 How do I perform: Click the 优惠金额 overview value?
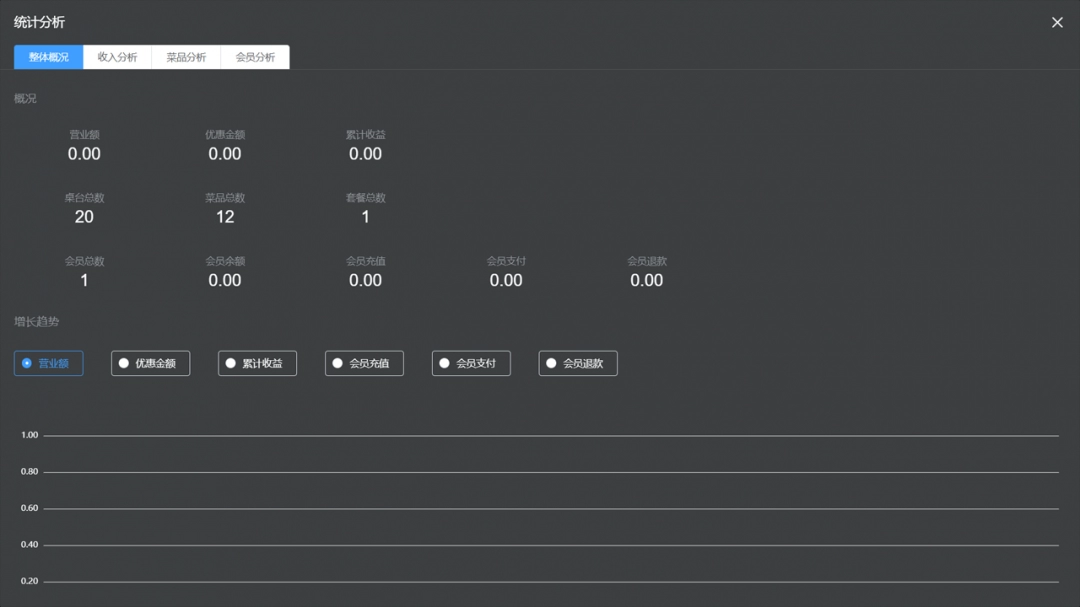pos(225,154)
